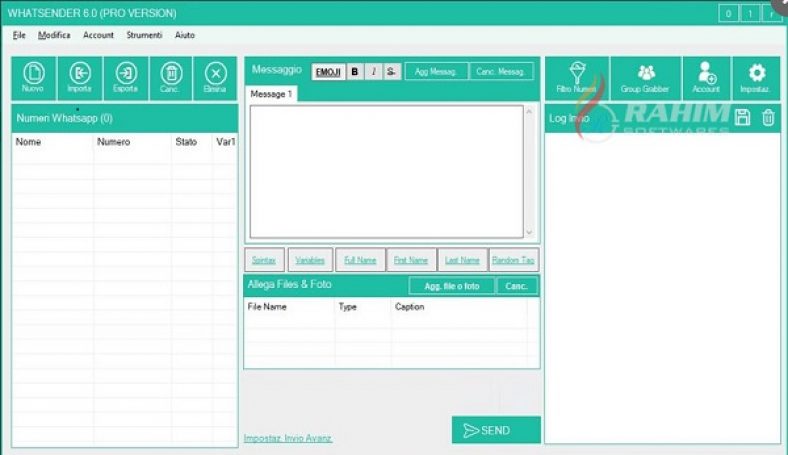The width and height of the screenshot is (788, 455).
Task: Clear the Log Invio with trash icon
Action: 768,118
